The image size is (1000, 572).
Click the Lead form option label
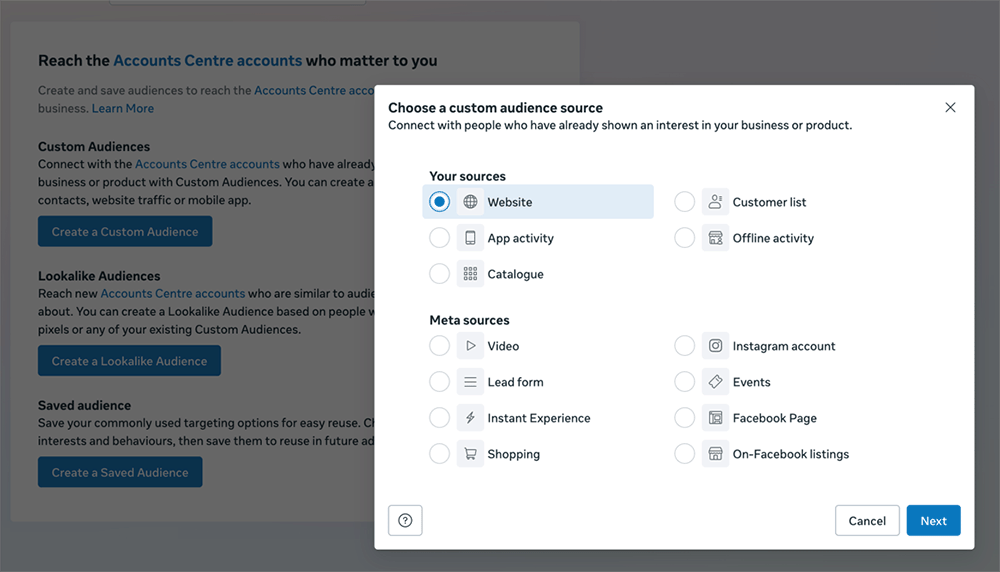pos(515,382)
